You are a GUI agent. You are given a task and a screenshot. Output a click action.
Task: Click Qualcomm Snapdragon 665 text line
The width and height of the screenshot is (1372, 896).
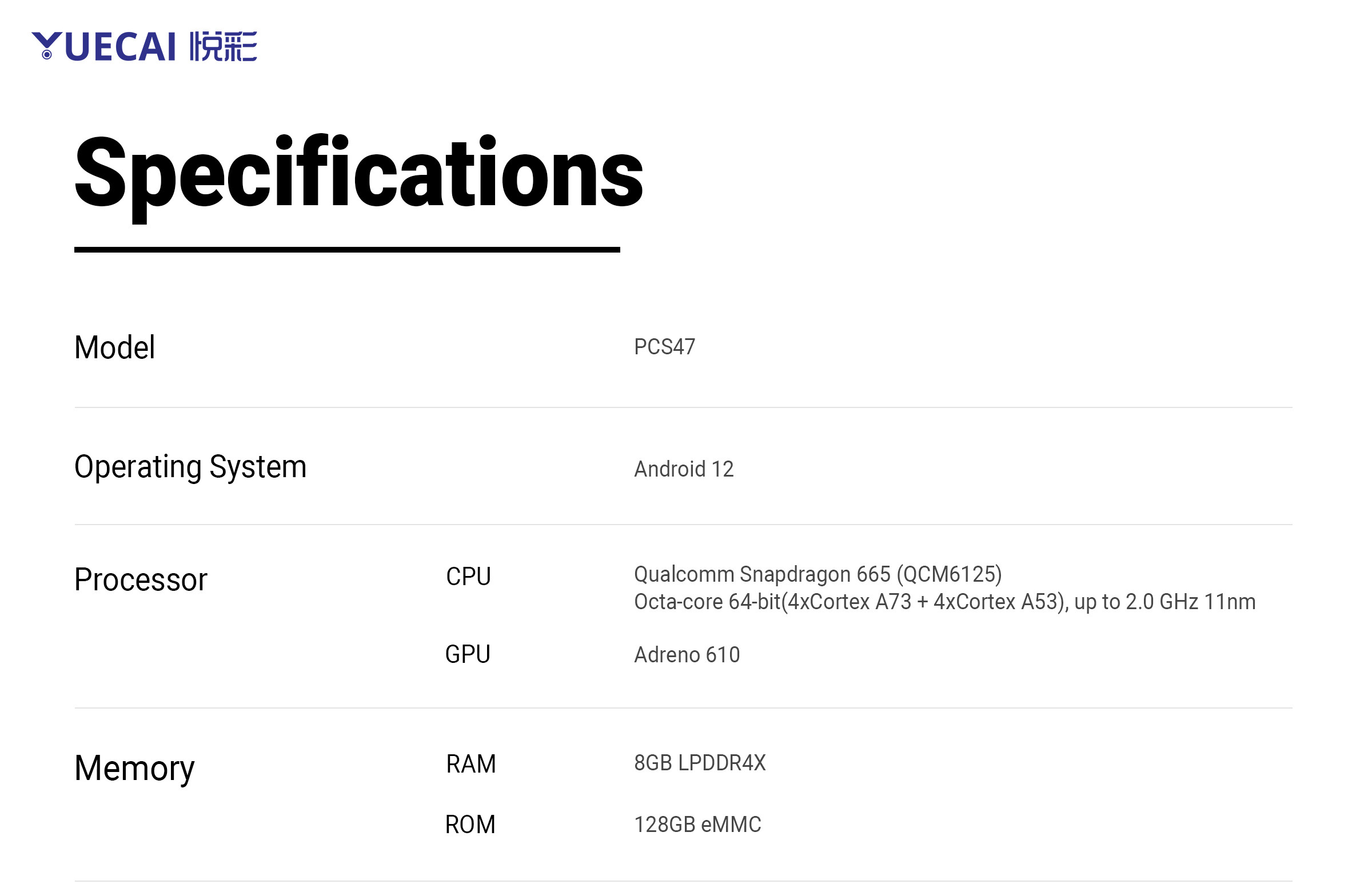pos(817,574)
